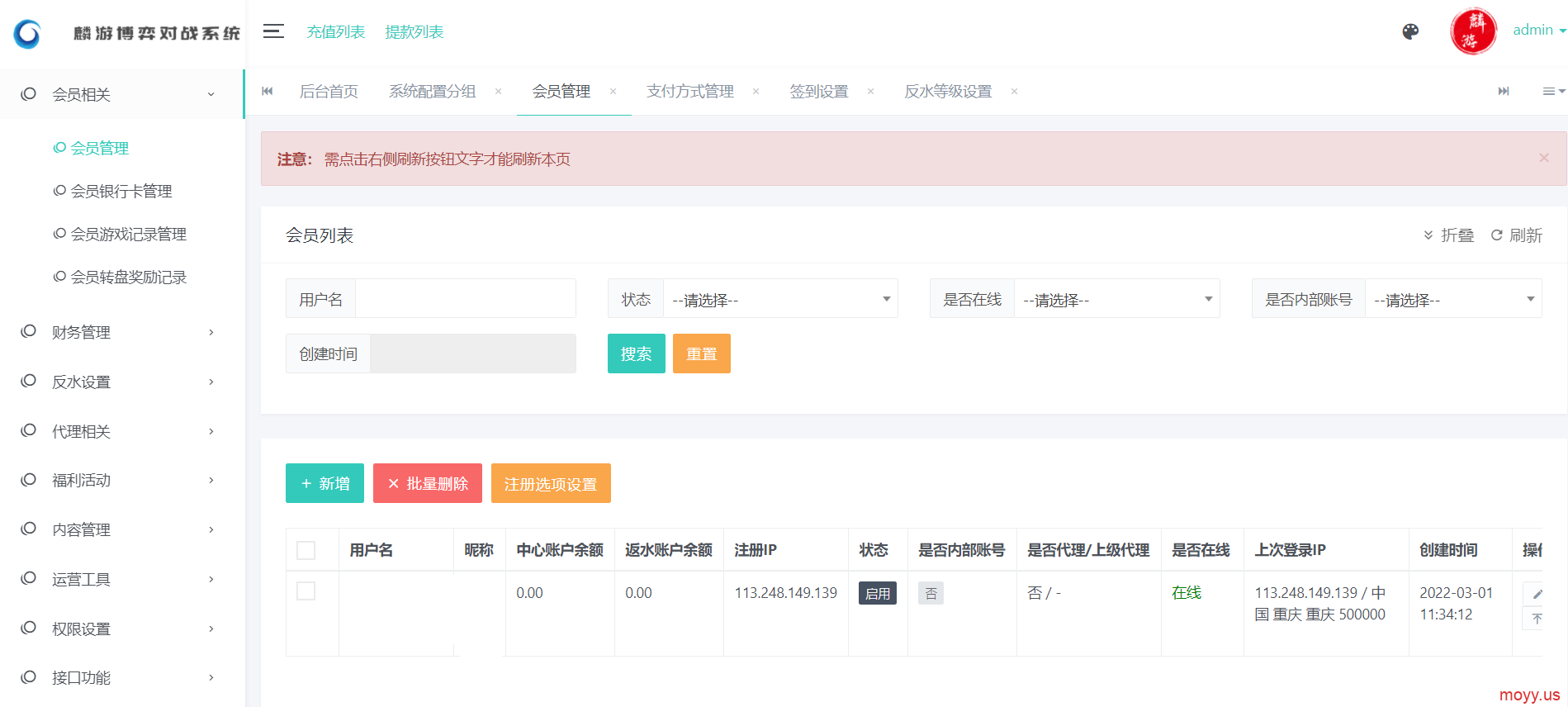
Task: Expand the 接口功能 sidebar menu
Action: (x=122, y=677)
